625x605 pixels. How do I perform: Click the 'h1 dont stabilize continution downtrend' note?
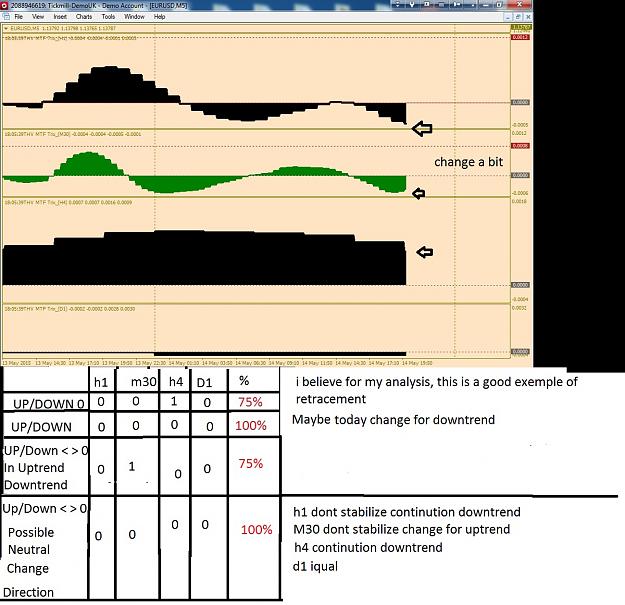point(407,512)
